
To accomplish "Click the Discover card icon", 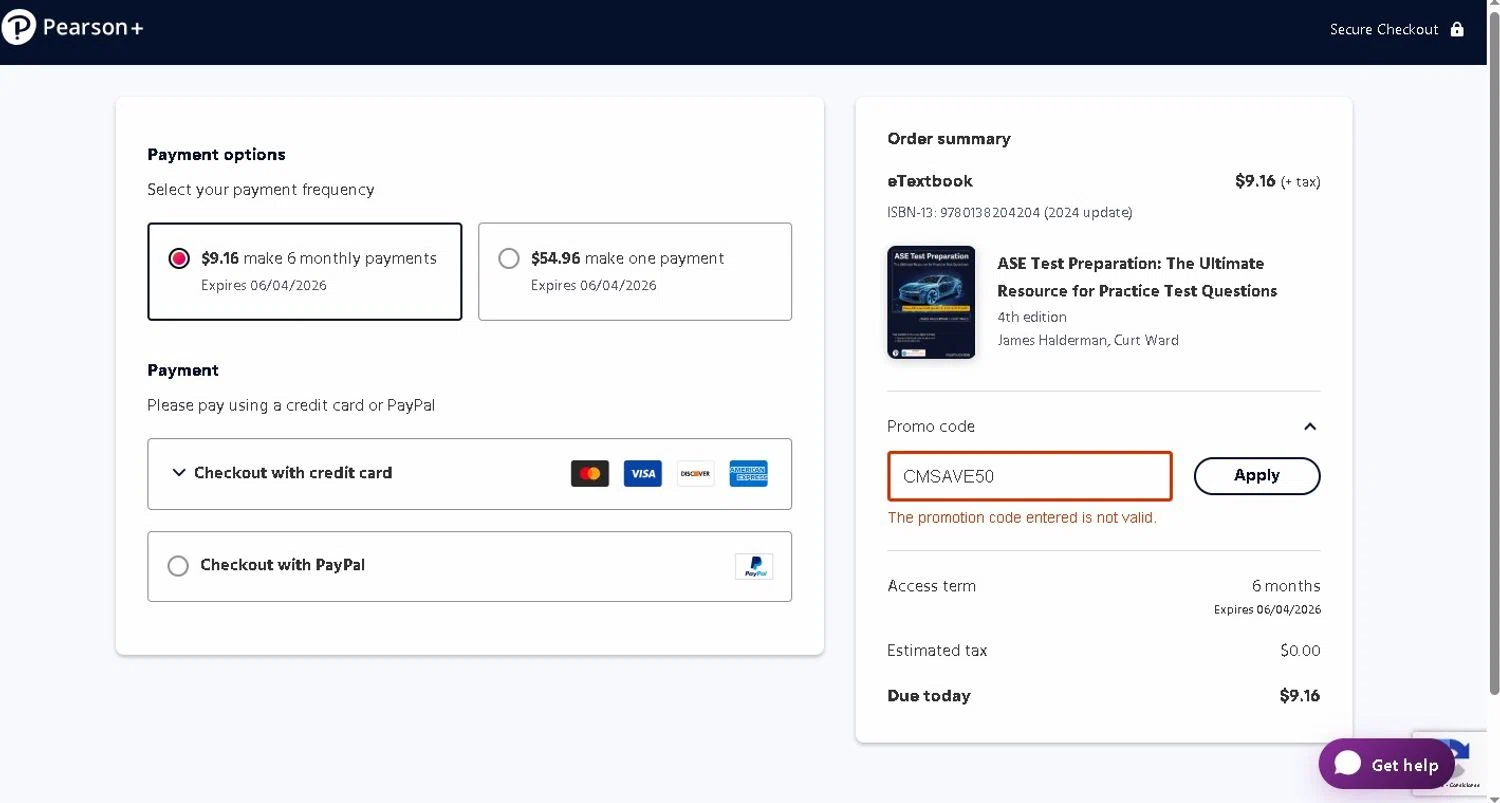I will point(696,474).
